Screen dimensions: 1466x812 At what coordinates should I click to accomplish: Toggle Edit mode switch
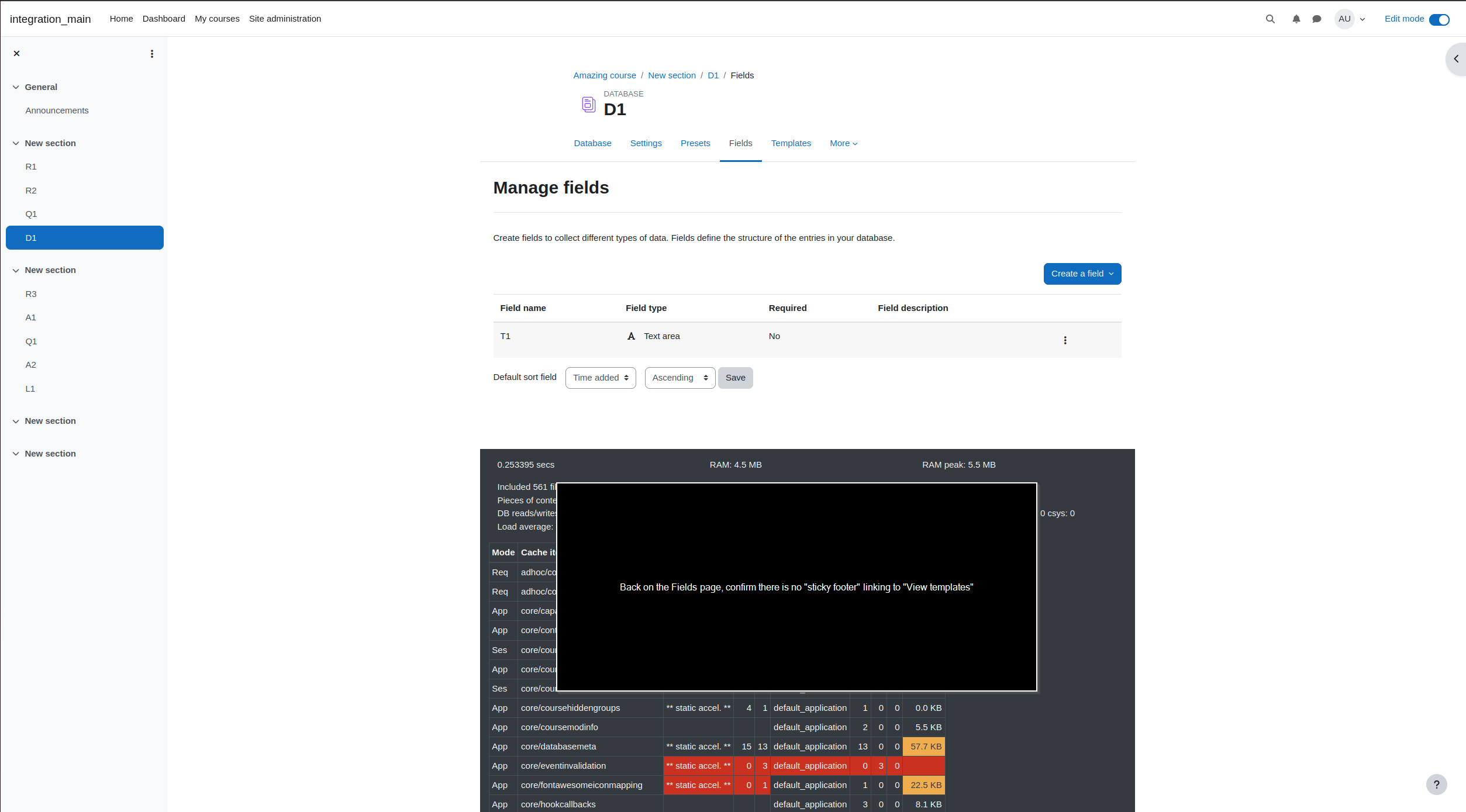tap(1439, 19)
